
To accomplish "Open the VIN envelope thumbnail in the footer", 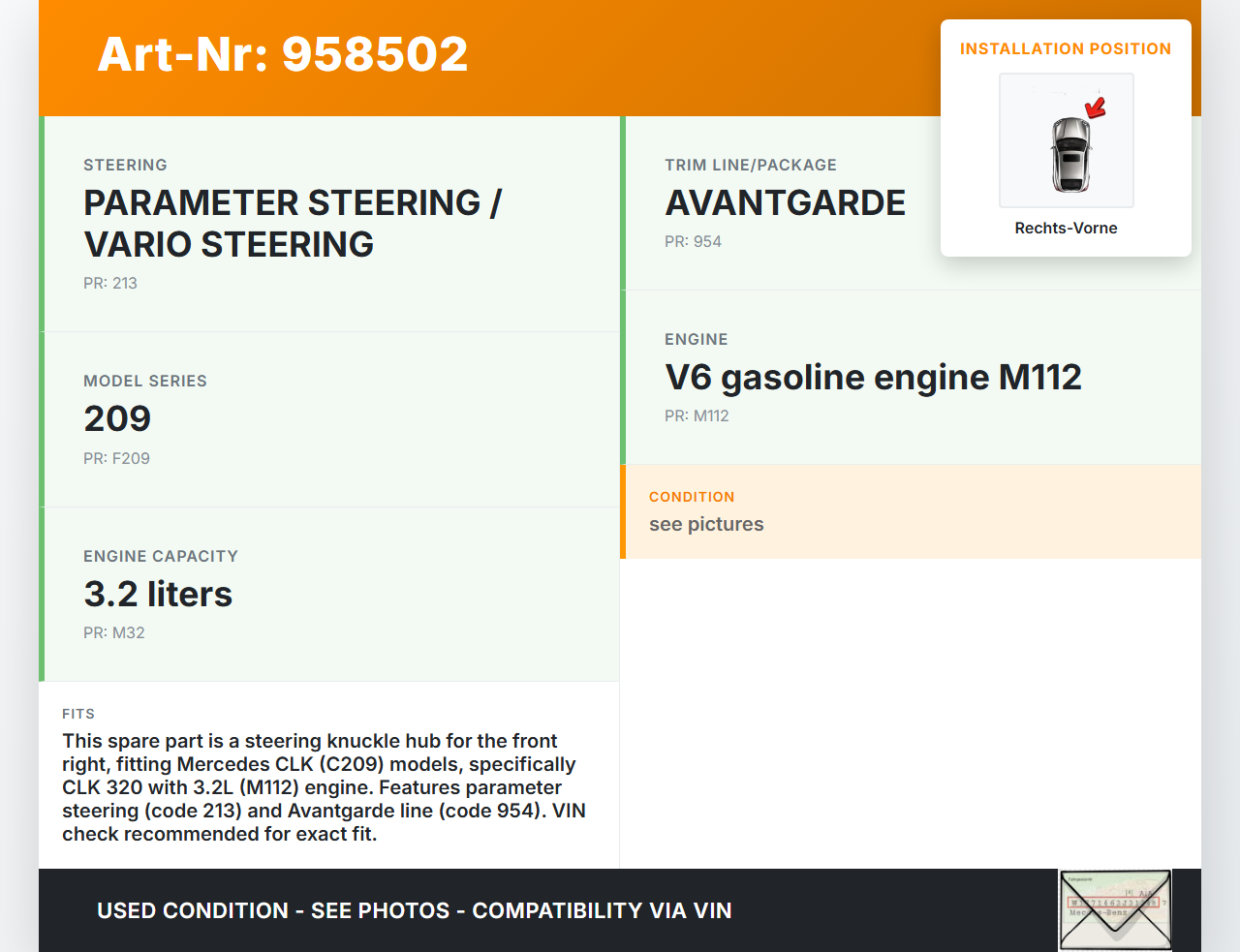I will tap(1115, 910).
